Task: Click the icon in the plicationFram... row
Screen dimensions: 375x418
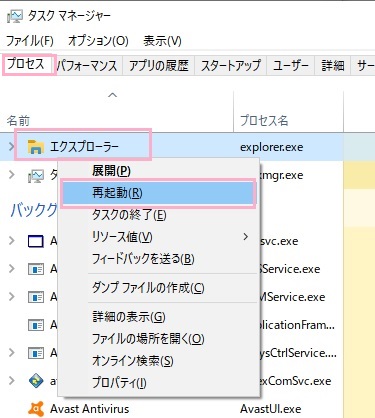Action: (36, 325)
